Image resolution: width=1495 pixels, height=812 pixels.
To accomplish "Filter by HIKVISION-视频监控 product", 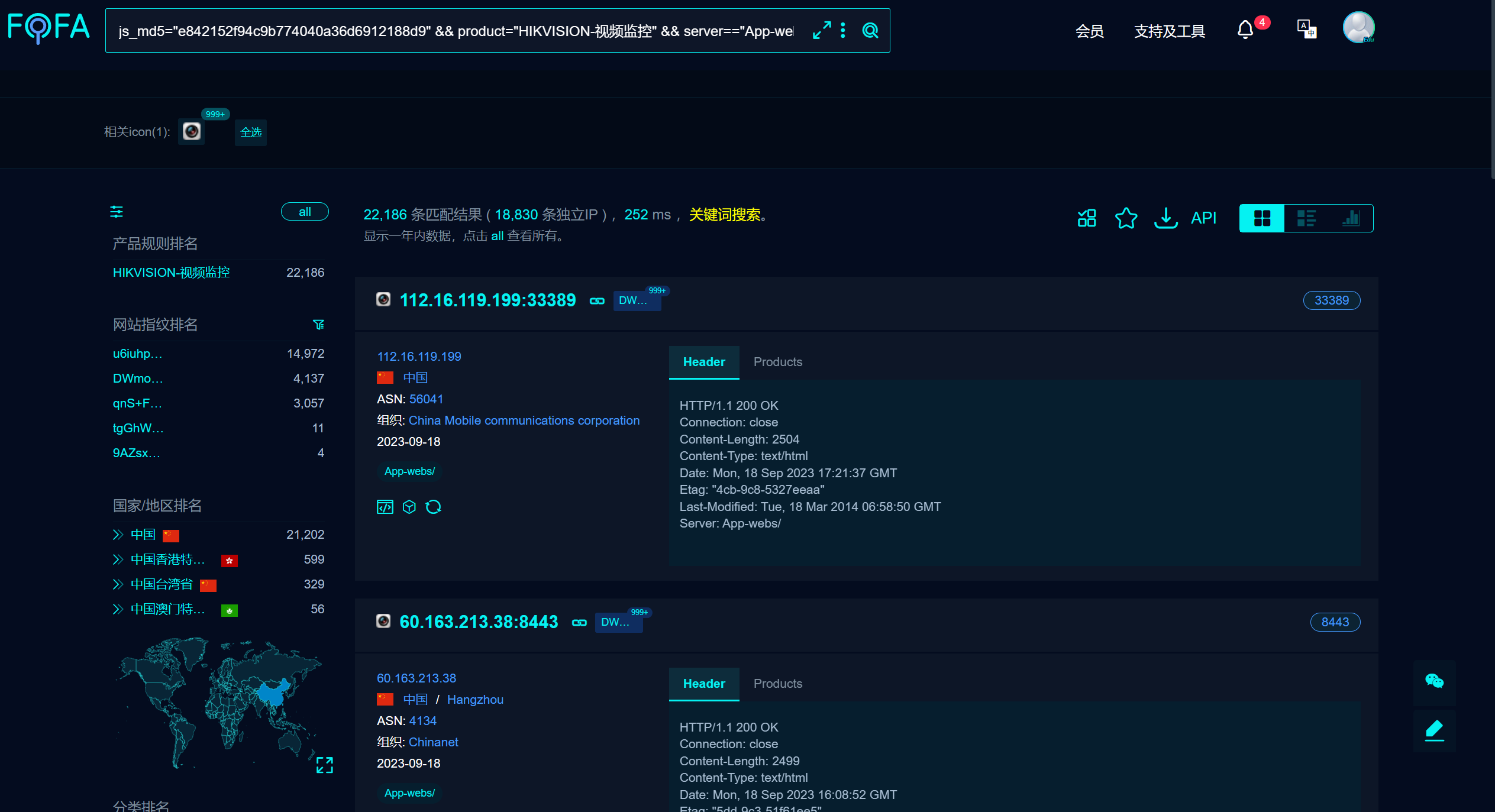I will (x=172, y=273).
